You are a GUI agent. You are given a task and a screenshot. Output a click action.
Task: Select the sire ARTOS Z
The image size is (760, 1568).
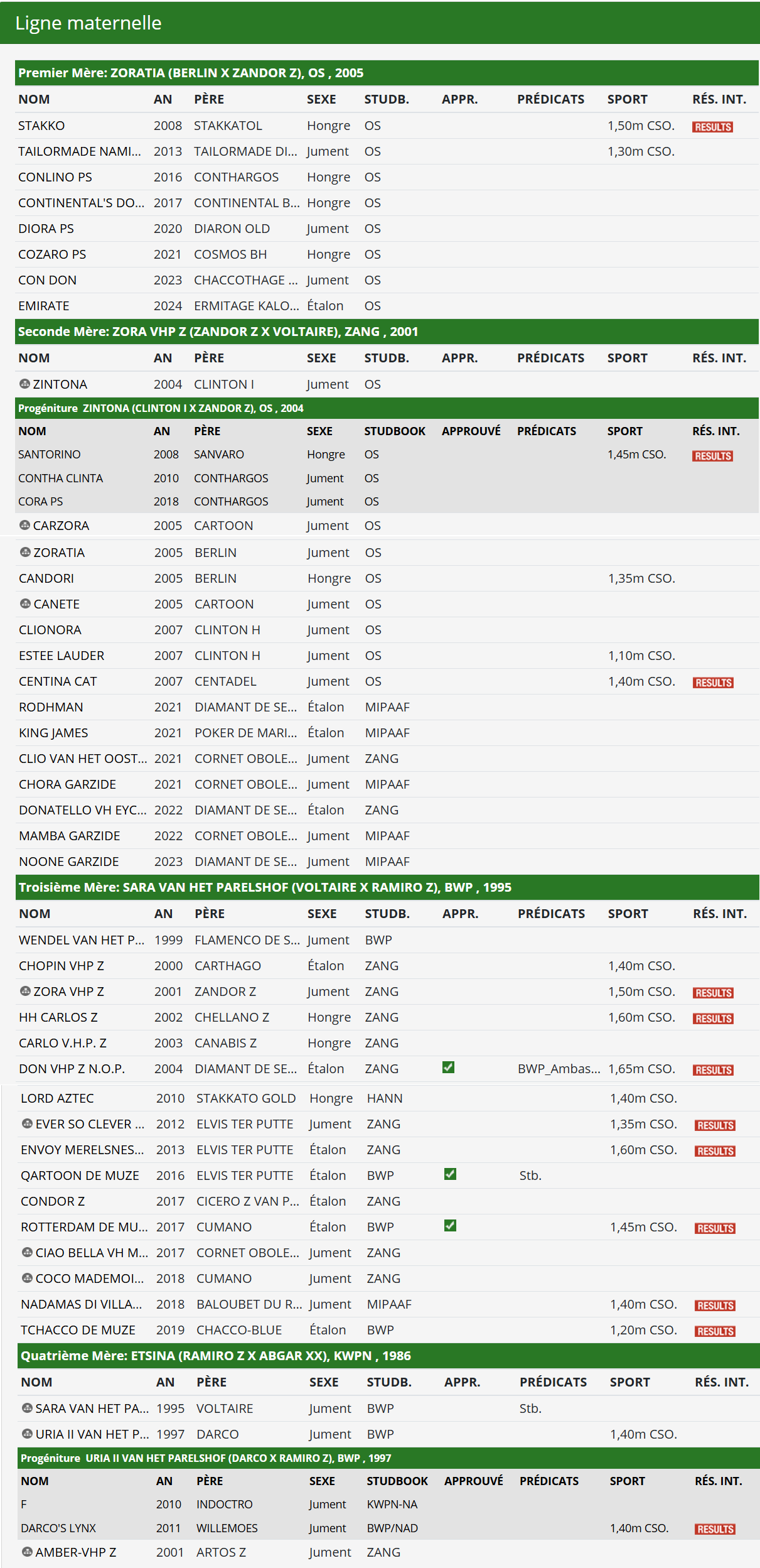[221, 1552]
